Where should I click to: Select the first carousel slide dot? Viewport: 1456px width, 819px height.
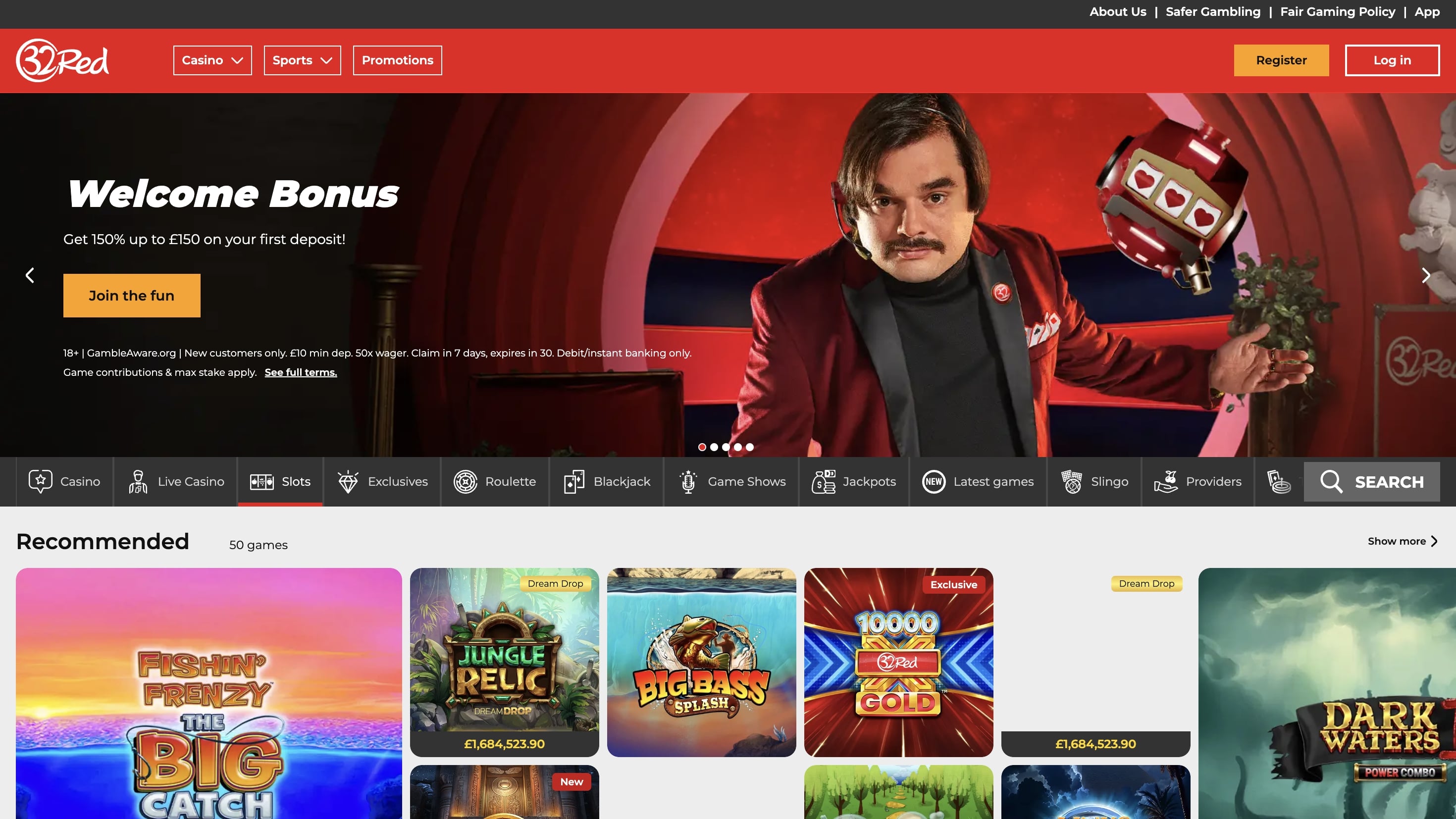click(x=702, y=447)
